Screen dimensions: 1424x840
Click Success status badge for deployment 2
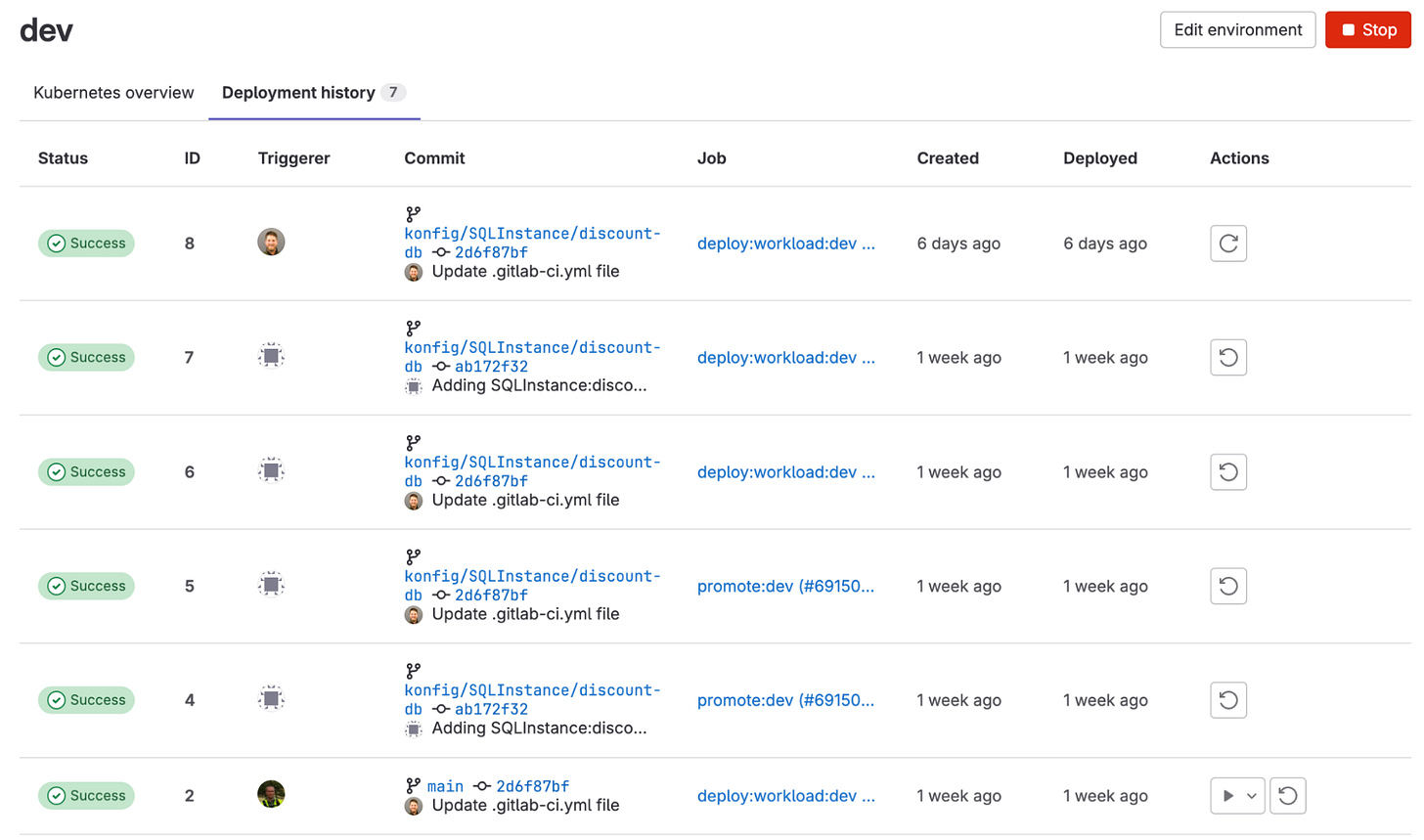pyautogui.click(x=86, y=796)
